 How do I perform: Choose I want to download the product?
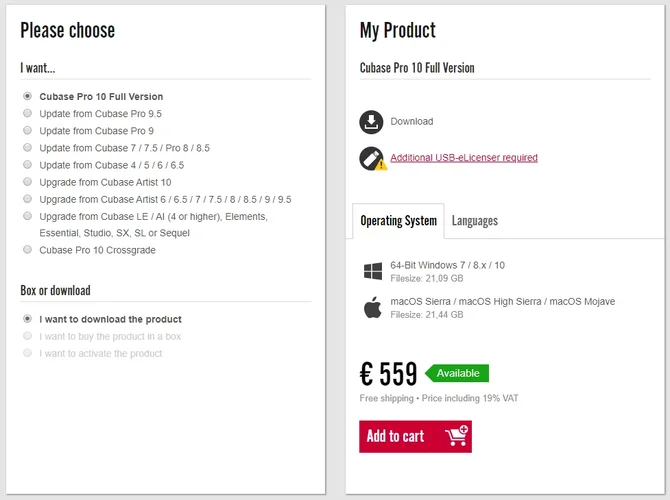(27, 319)
